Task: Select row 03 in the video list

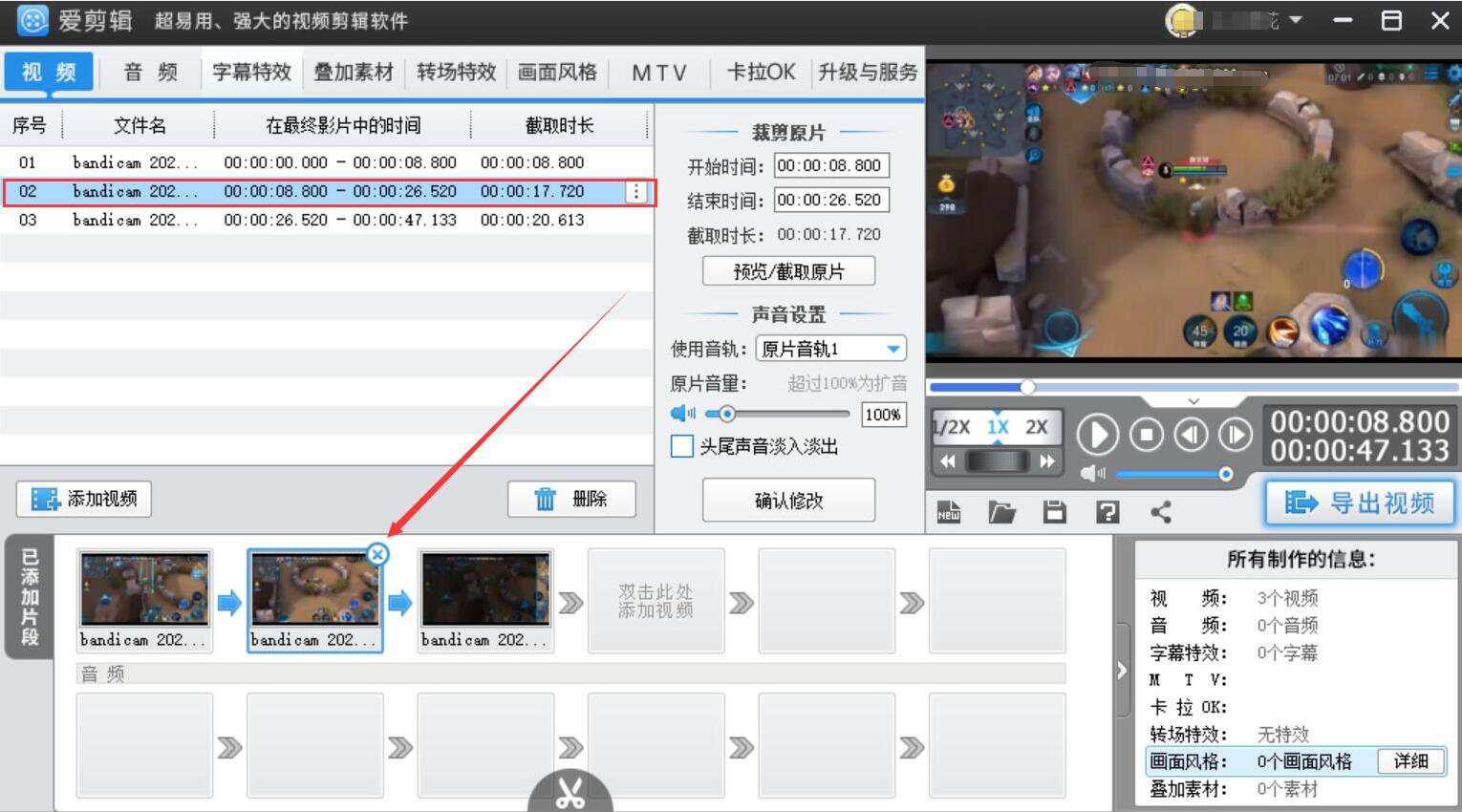Action: click(x=327, y=220)
